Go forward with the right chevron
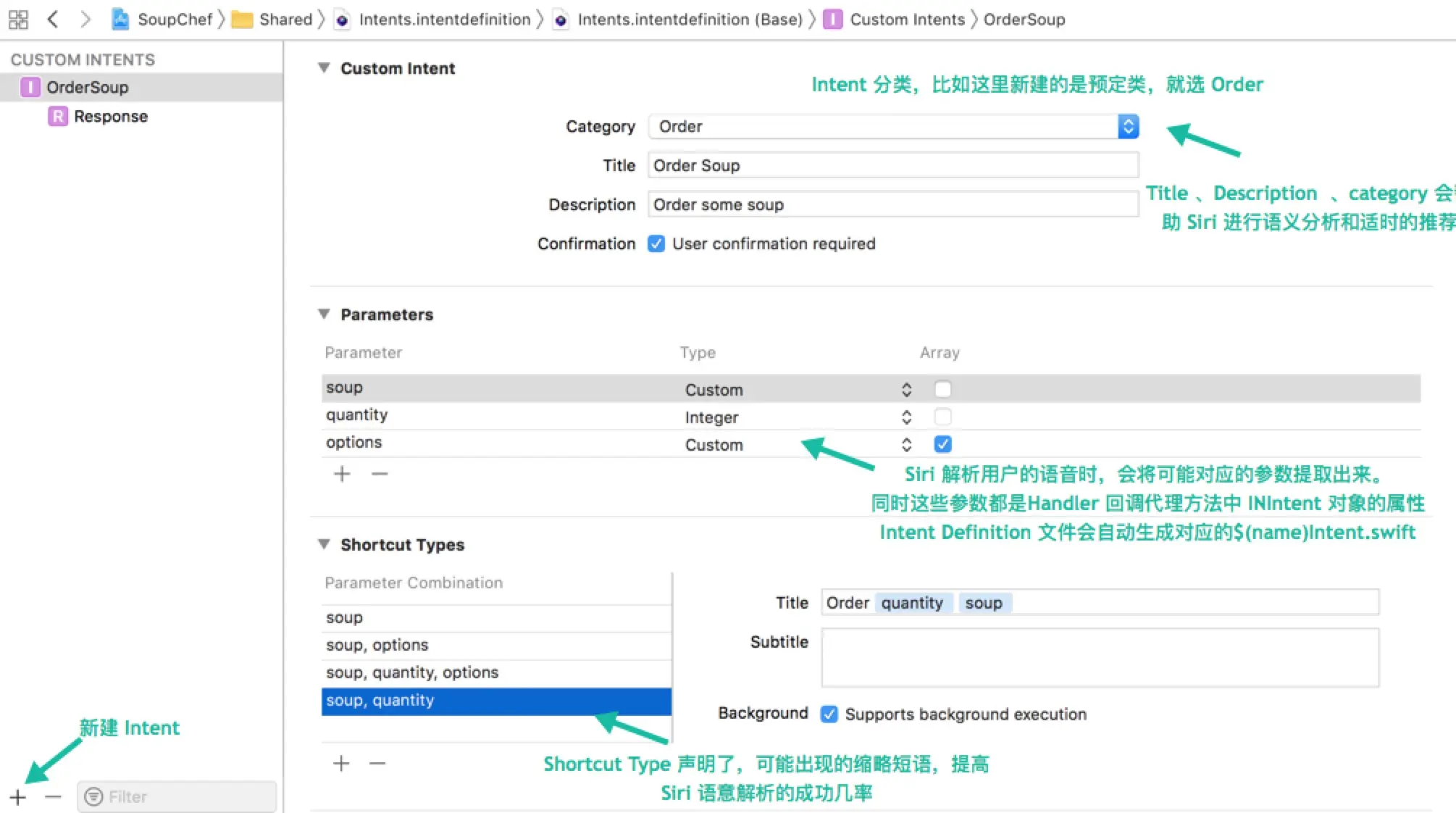The width and height of the screenshot is (1456, 813). point(85,20)
